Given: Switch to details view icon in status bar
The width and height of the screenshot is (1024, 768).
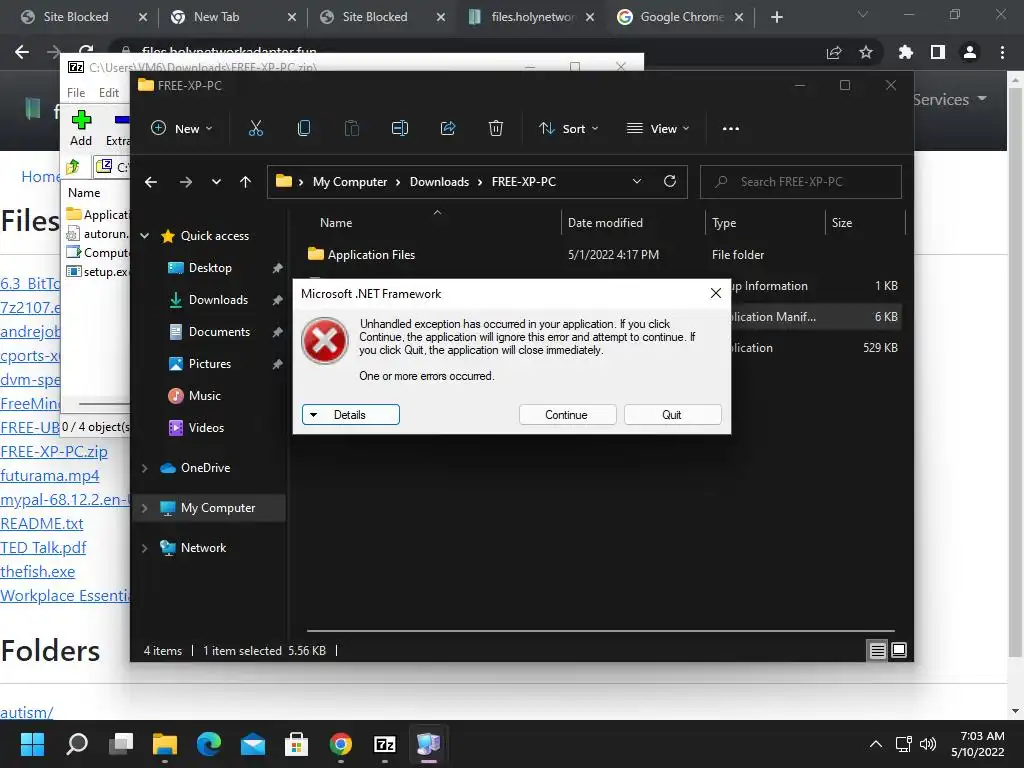Looking at the screenshot, I should click(877, 650).
